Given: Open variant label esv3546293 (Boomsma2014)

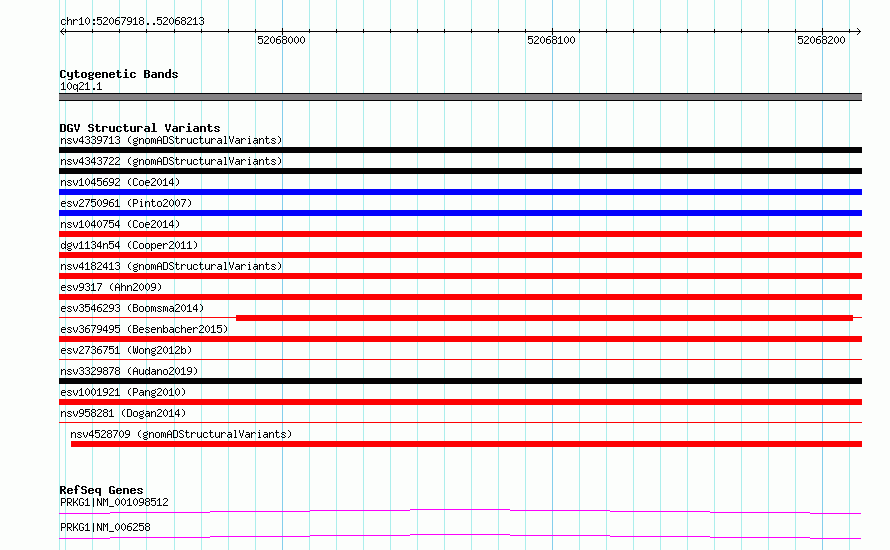Looking at the screenshot, I should [132, 308].
